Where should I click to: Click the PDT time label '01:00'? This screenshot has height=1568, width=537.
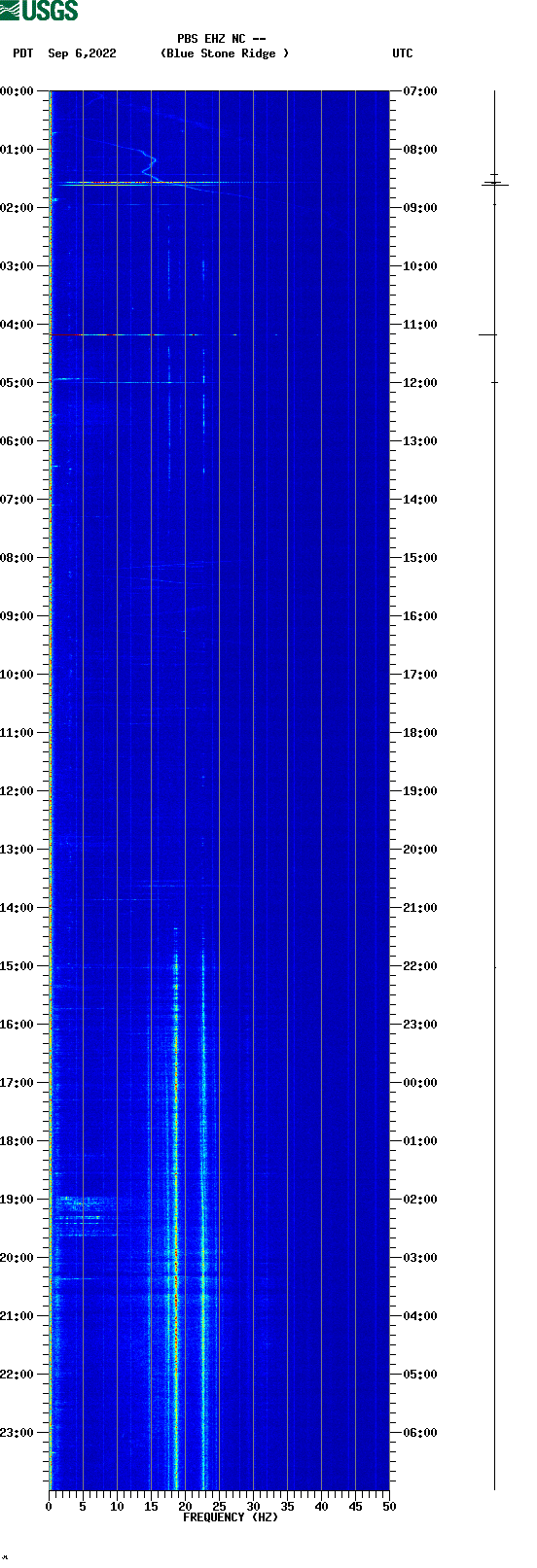tap(18, 150)
